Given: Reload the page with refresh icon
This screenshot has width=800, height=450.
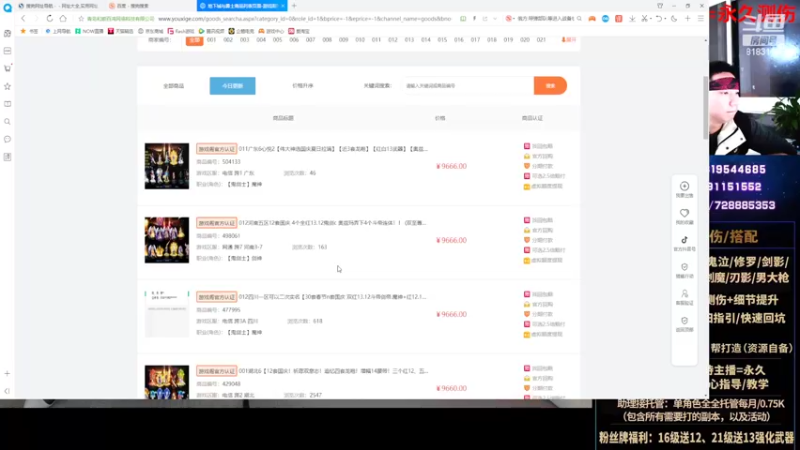Looking at the screenshot, I should pos(49,18).
